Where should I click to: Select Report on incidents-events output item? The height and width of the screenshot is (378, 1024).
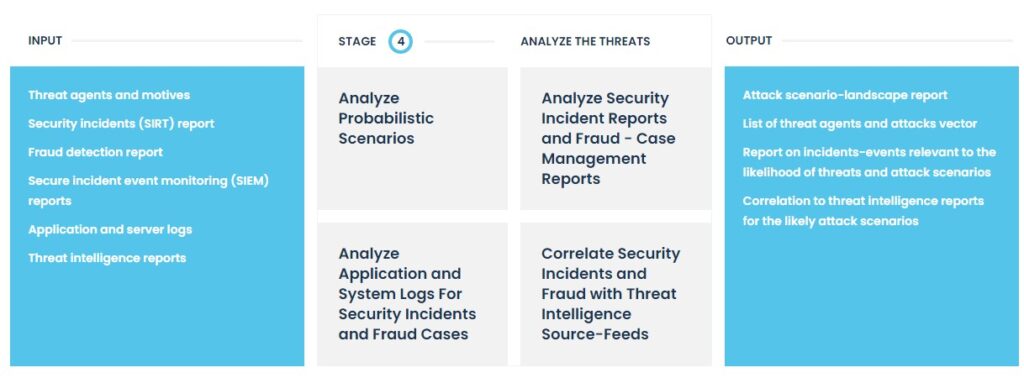869,162
